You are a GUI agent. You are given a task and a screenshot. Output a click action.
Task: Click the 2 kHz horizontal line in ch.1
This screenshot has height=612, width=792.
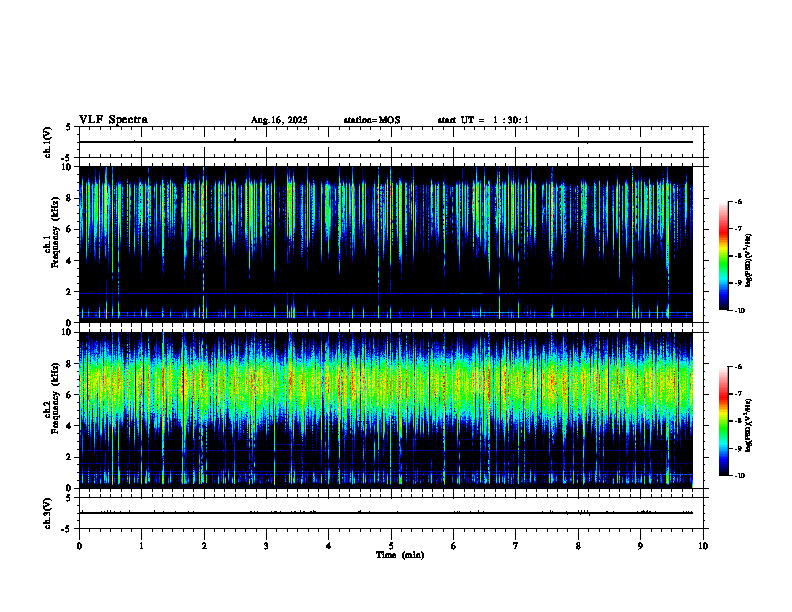(386, 293)
